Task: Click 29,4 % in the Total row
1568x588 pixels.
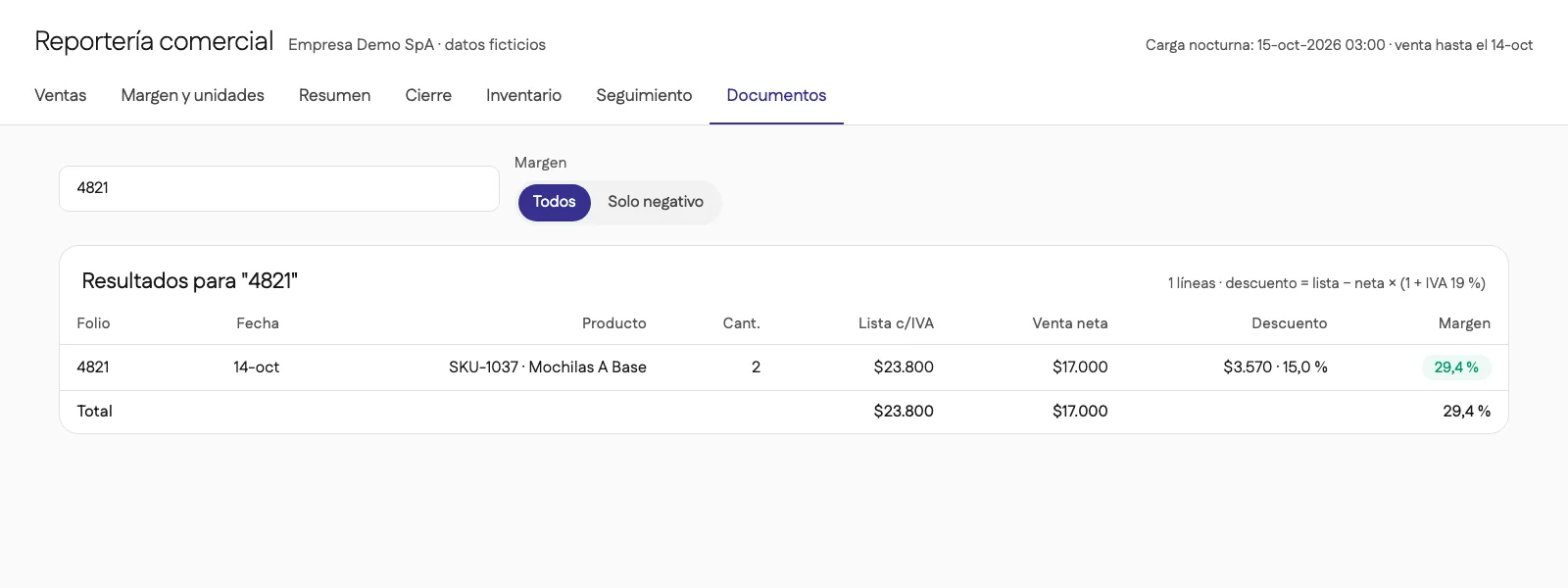Action: click(x=1466, y=412)
